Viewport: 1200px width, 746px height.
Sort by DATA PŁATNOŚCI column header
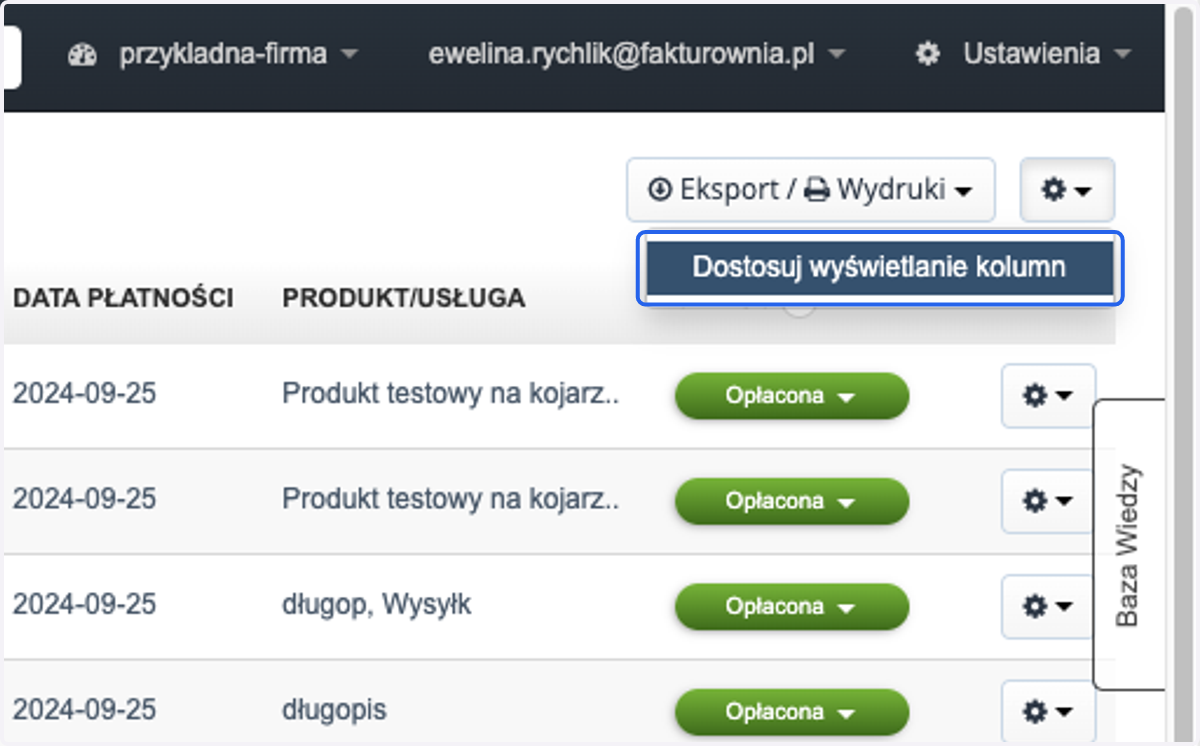point(123,298)
